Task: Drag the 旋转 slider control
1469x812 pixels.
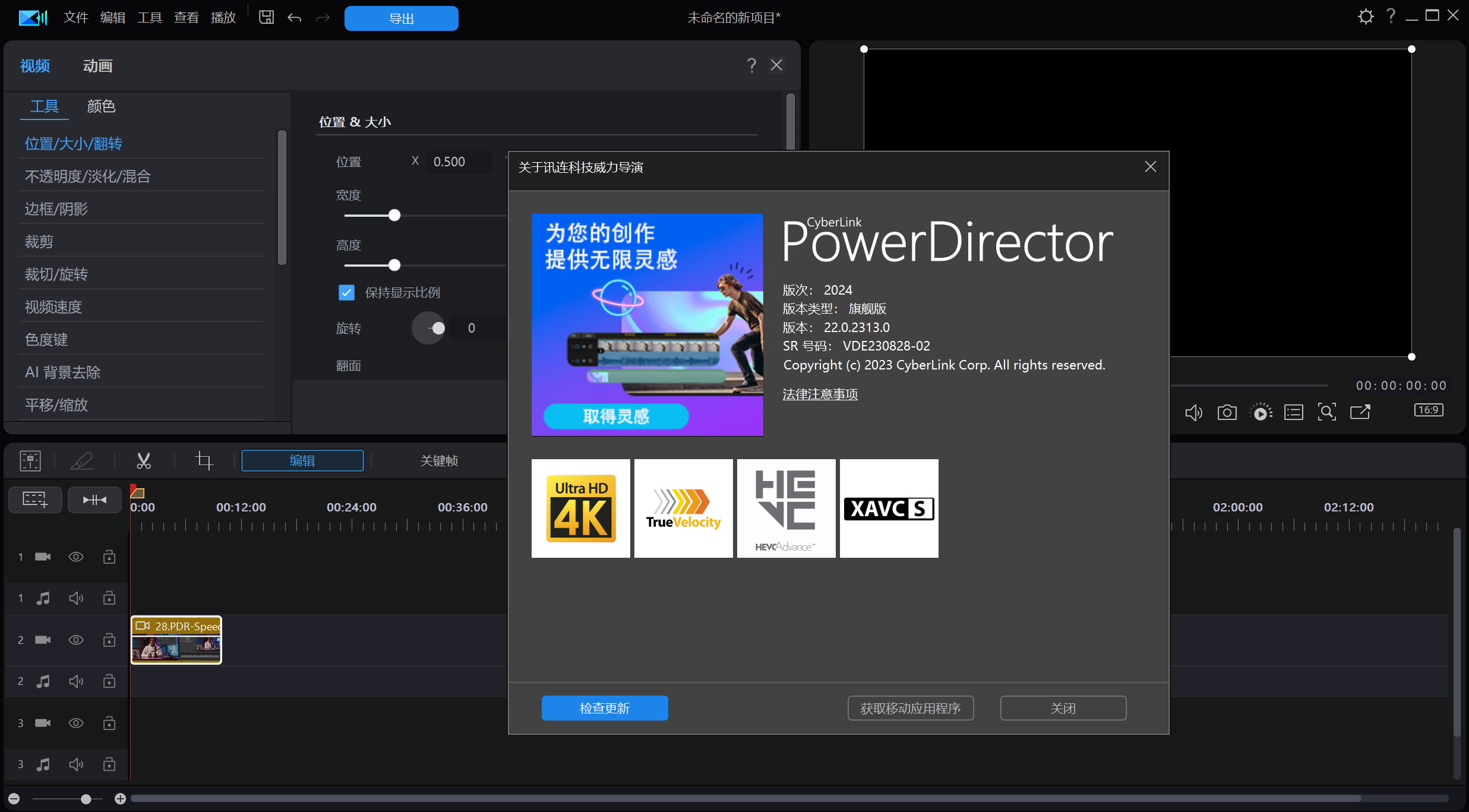Action: coord(438,328)
